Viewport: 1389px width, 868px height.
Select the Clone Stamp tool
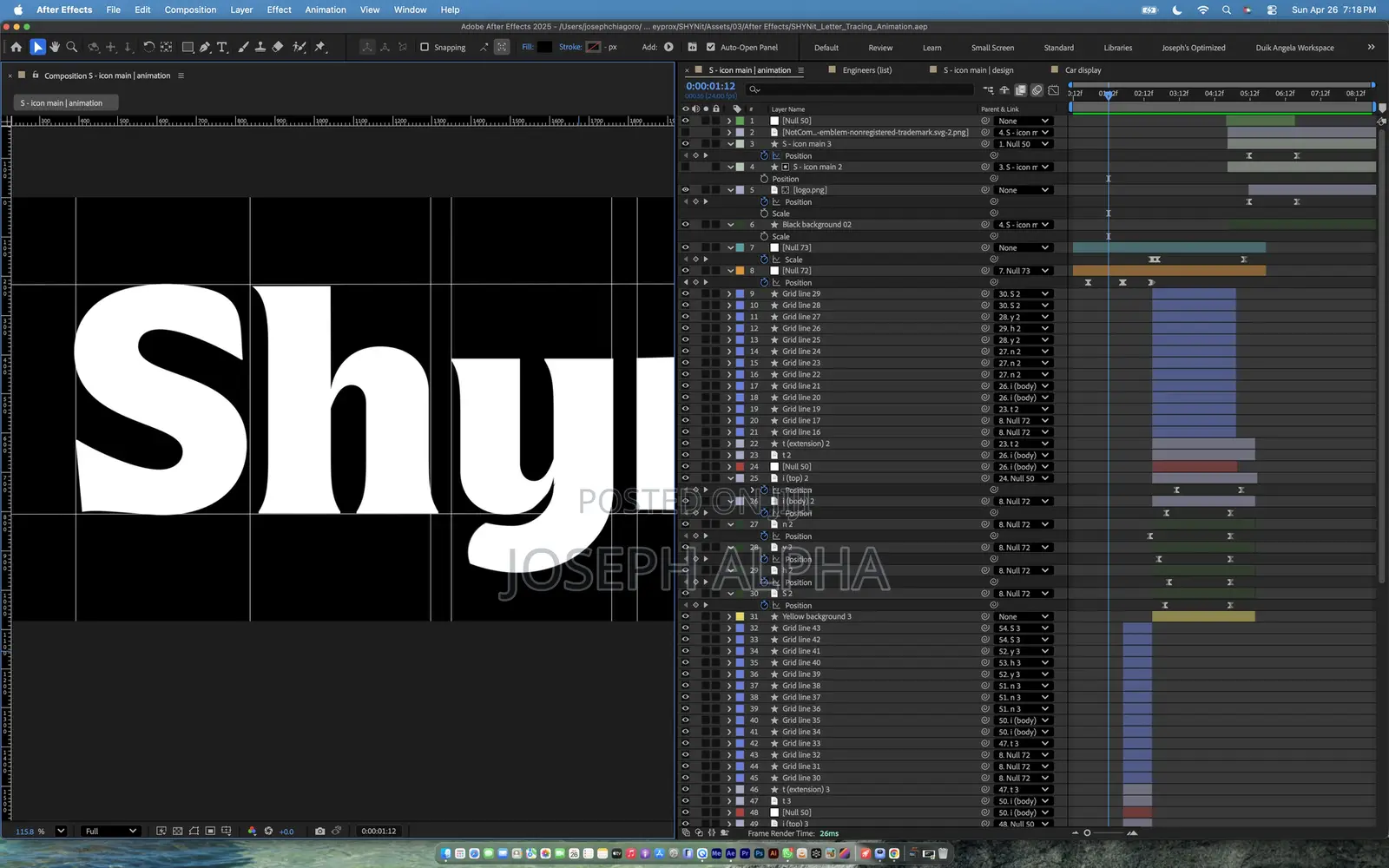click(260, 47)
